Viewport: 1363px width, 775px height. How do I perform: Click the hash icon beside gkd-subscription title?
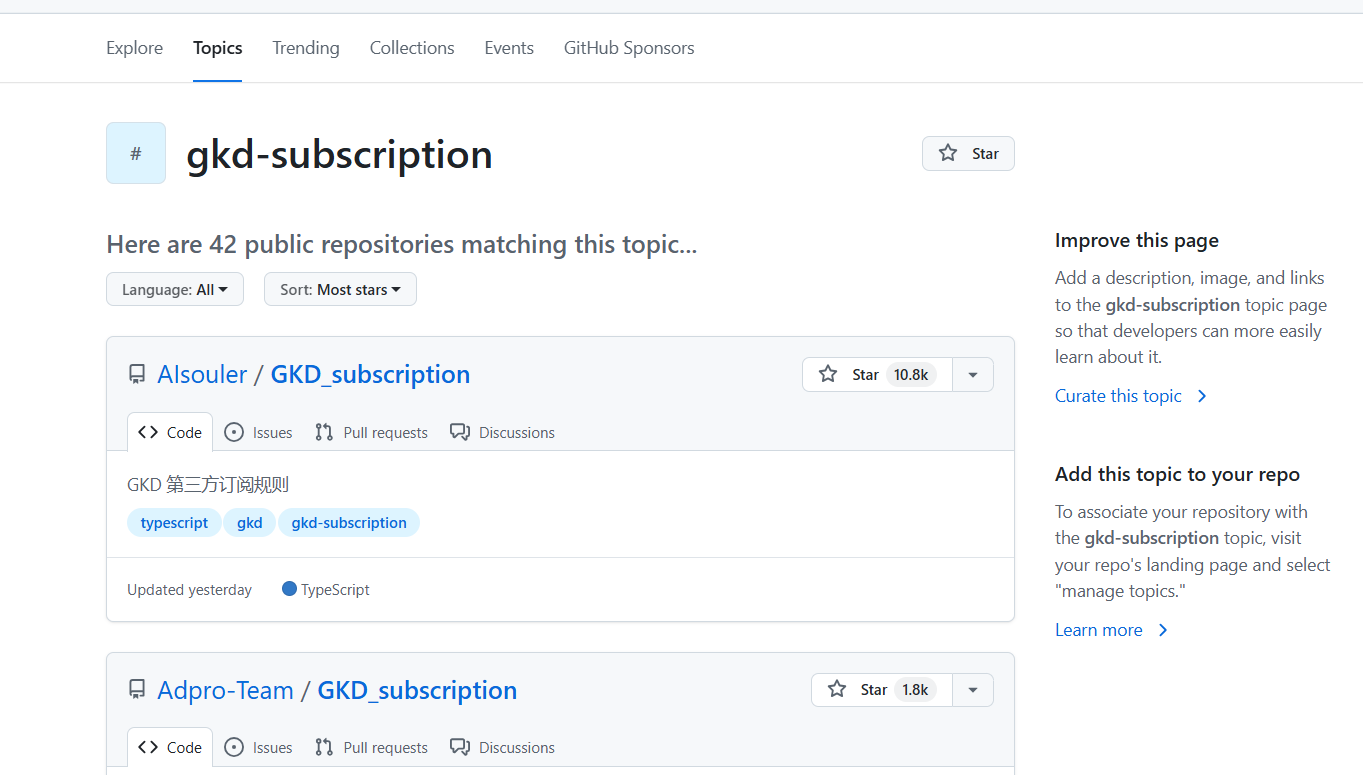[136, 153]
